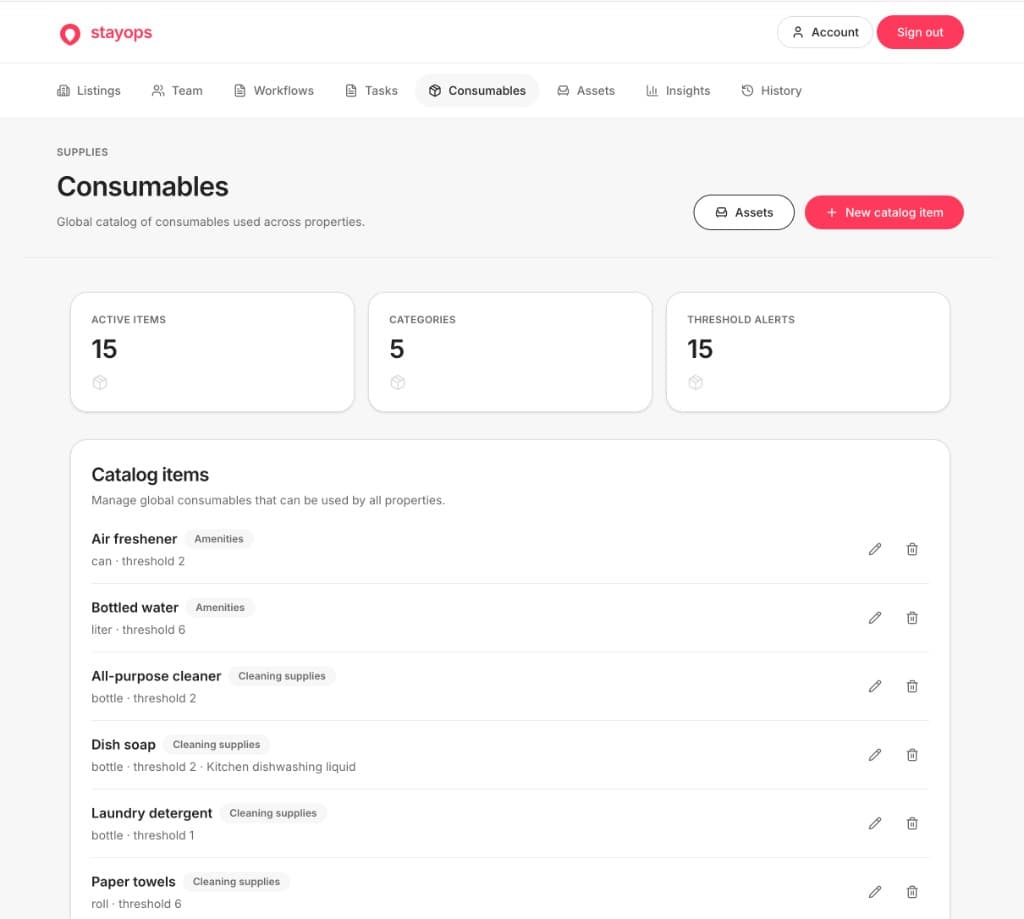The height and width of the screenshot is (919, 1024).
Task: Click Cleaning supplies tag on Laundry detergent
Action: 273,813
